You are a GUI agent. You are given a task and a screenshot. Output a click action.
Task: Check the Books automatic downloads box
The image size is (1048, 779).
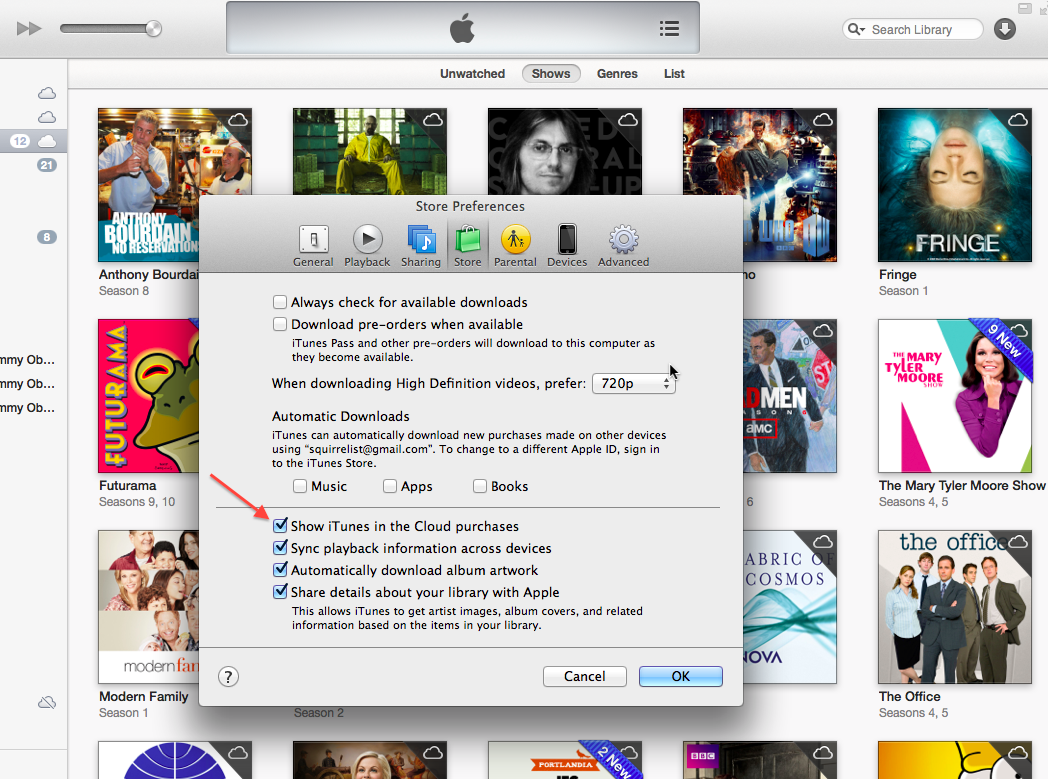[480, 486]
